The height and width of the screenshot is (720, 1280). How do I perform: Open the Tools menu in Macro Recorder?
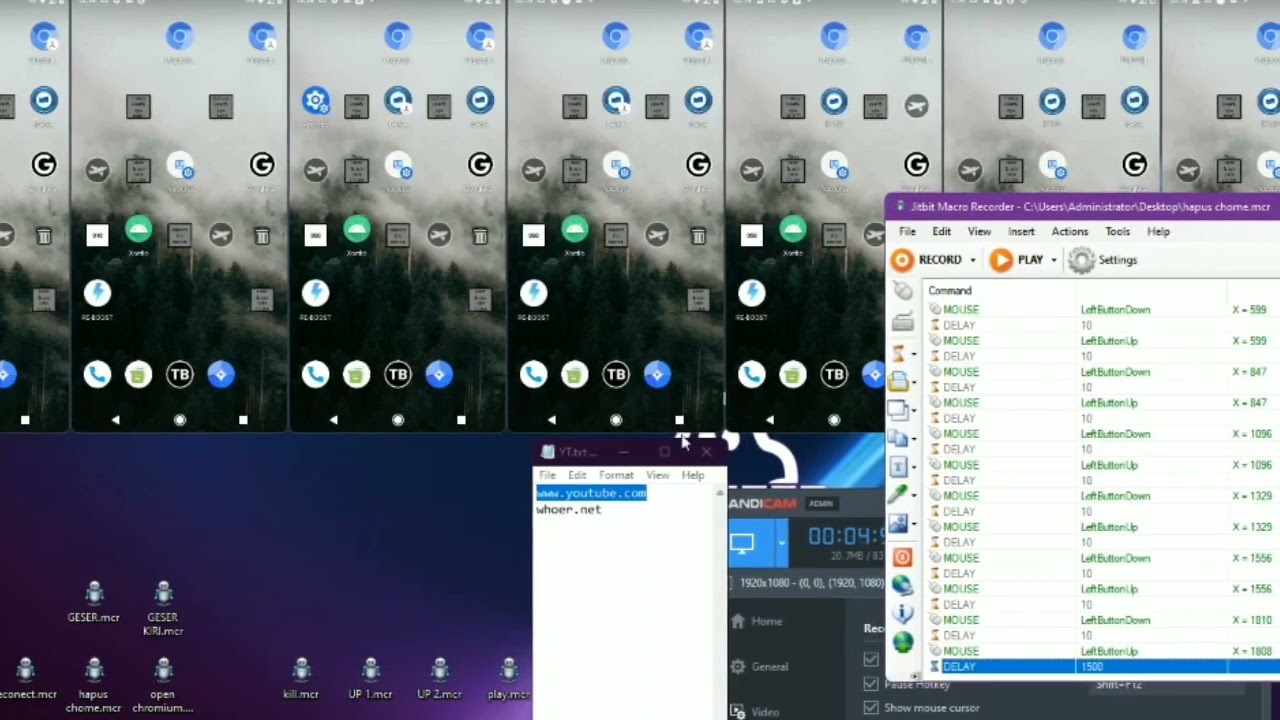tap(1117, 231)
